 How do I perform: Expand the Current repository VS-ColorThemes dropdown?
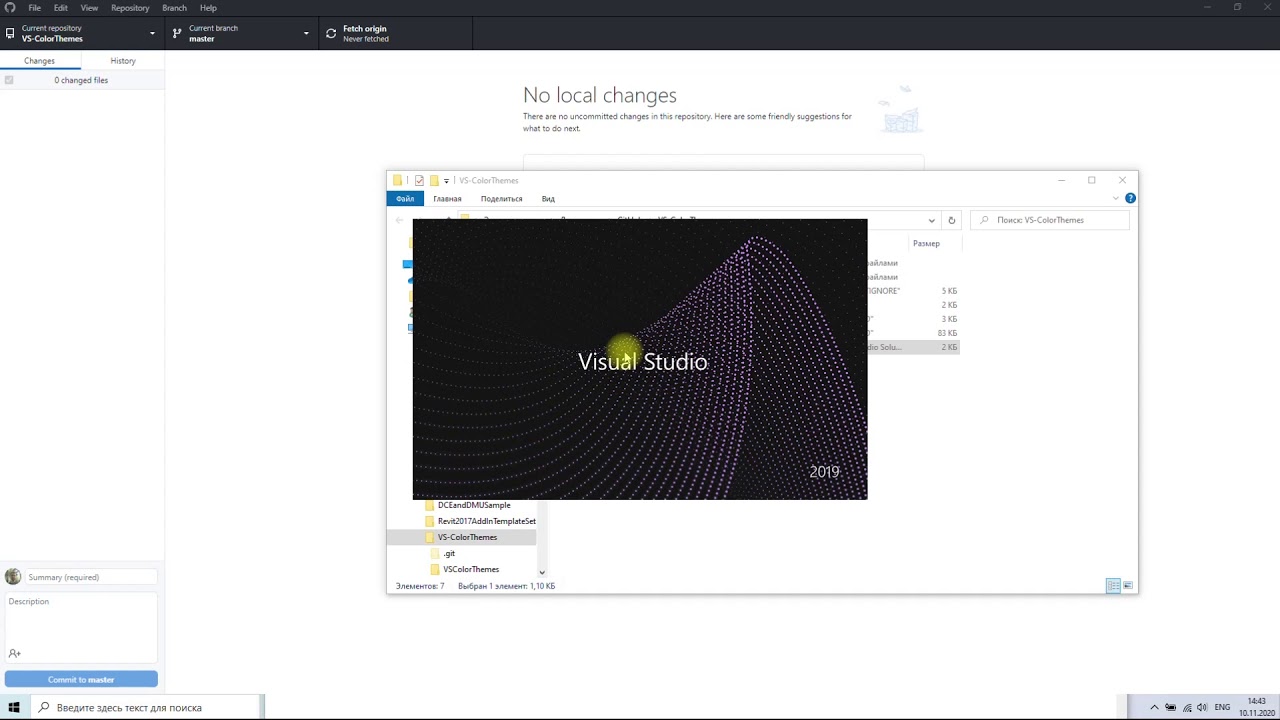click(x=82, y=33)
